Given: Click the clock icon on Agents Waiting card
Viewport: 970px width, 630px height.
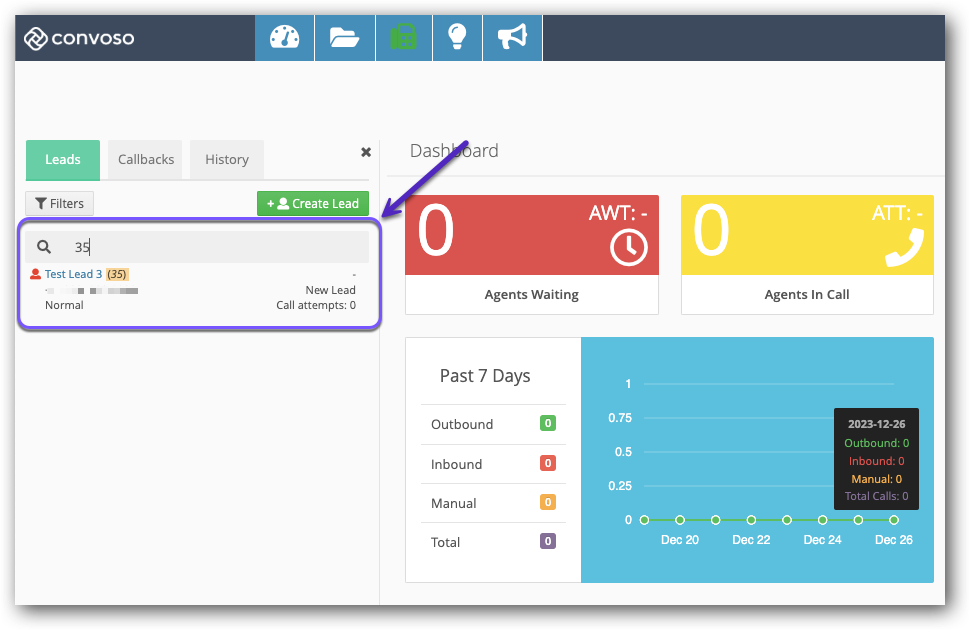Looking at the screenshot, I should pyautogui.click(x=628, y=248).
